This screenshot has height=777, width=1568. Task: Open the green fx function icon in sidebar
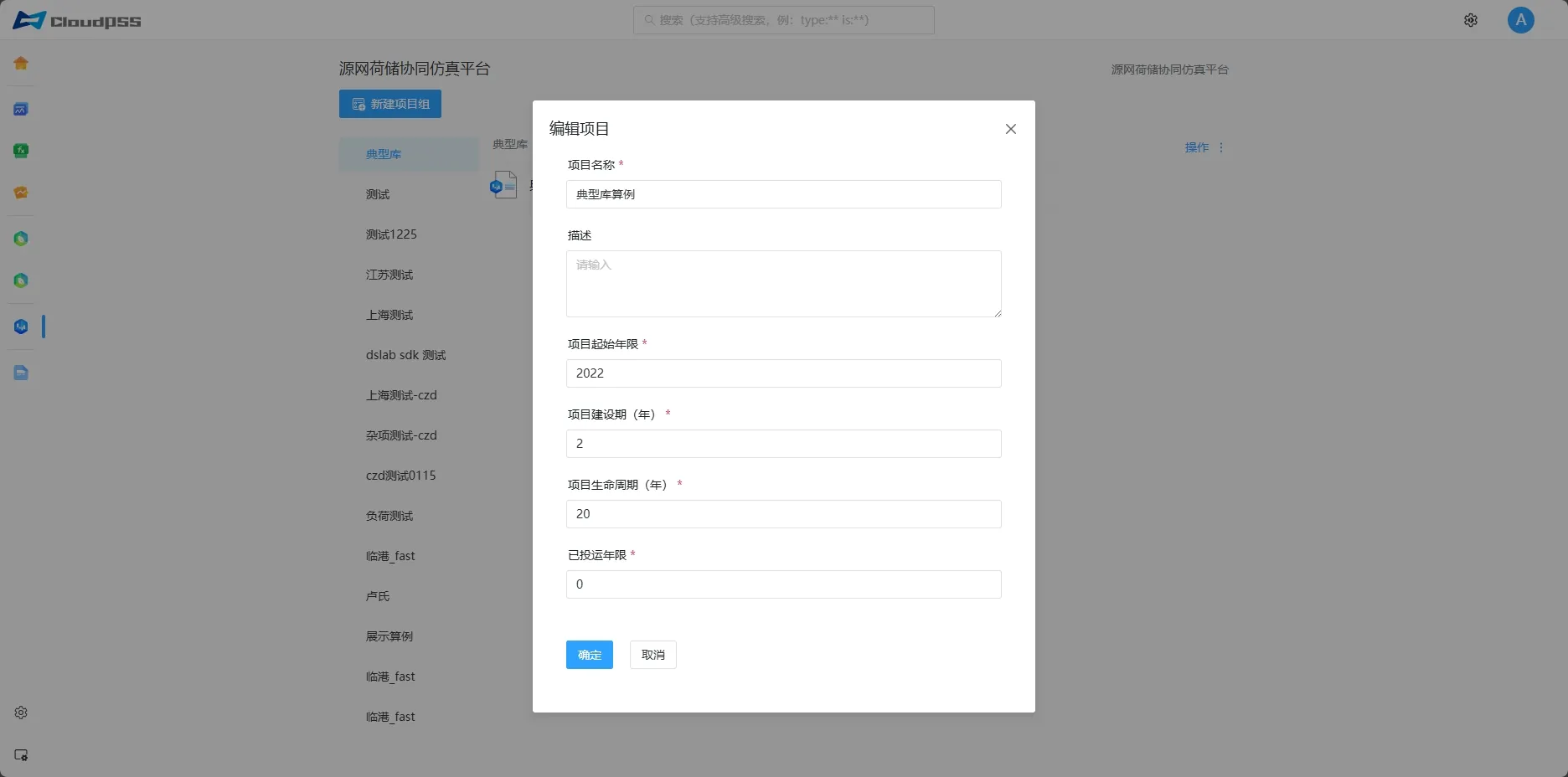pyautogui.click(x=21, y=151)
